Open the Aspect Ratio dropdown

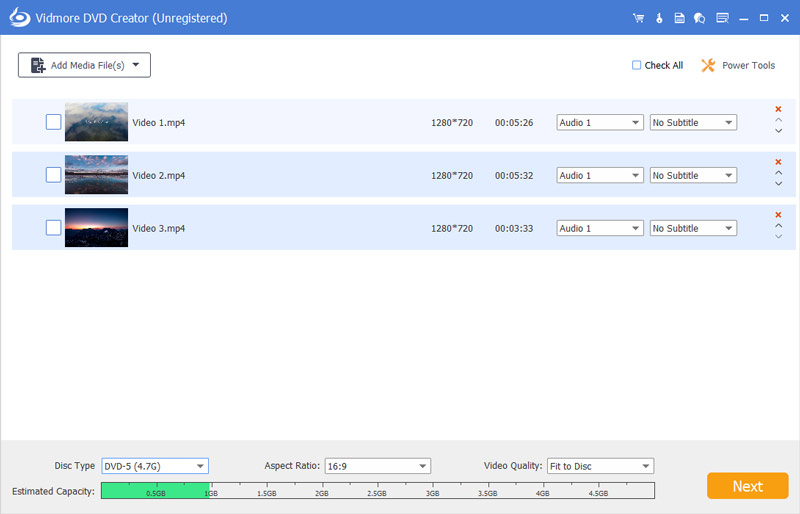pyautogui.click(x=377, y=466)
